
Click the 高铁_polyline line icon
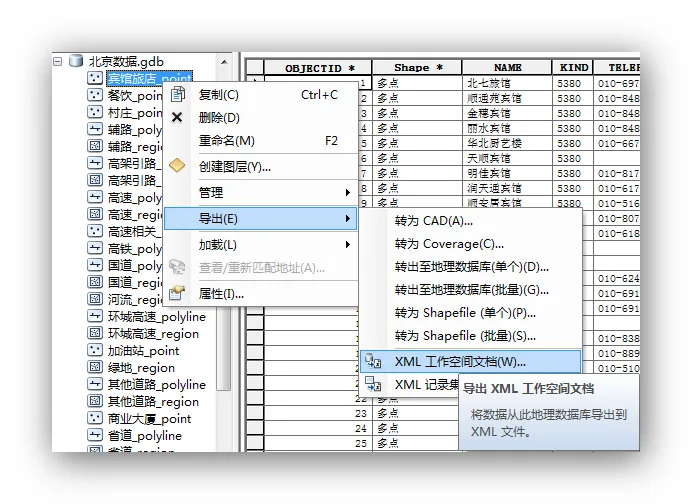tap(95, 248)
